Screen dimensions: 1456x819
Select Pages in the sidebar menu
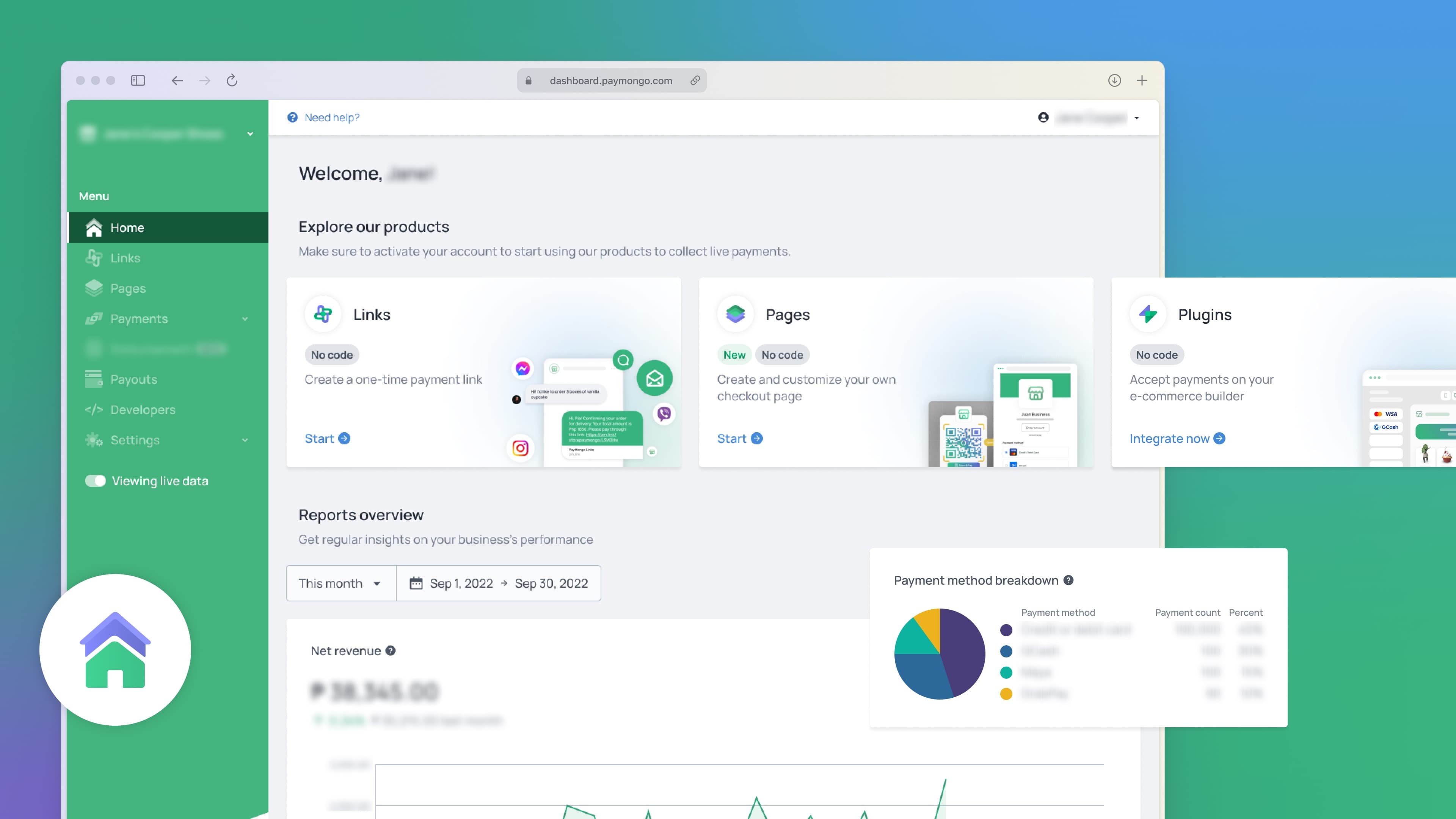tap(127, 288)
